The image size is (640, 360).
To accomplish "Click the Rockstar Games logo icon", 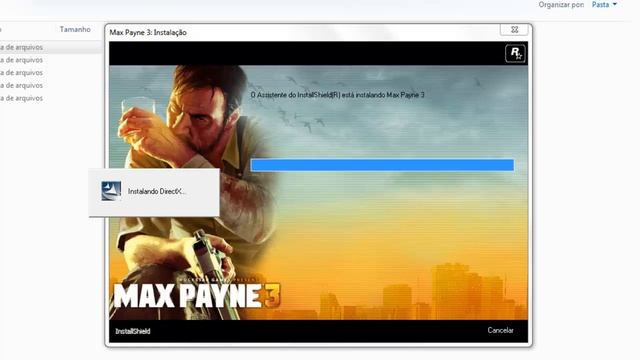I will point(515,53).
